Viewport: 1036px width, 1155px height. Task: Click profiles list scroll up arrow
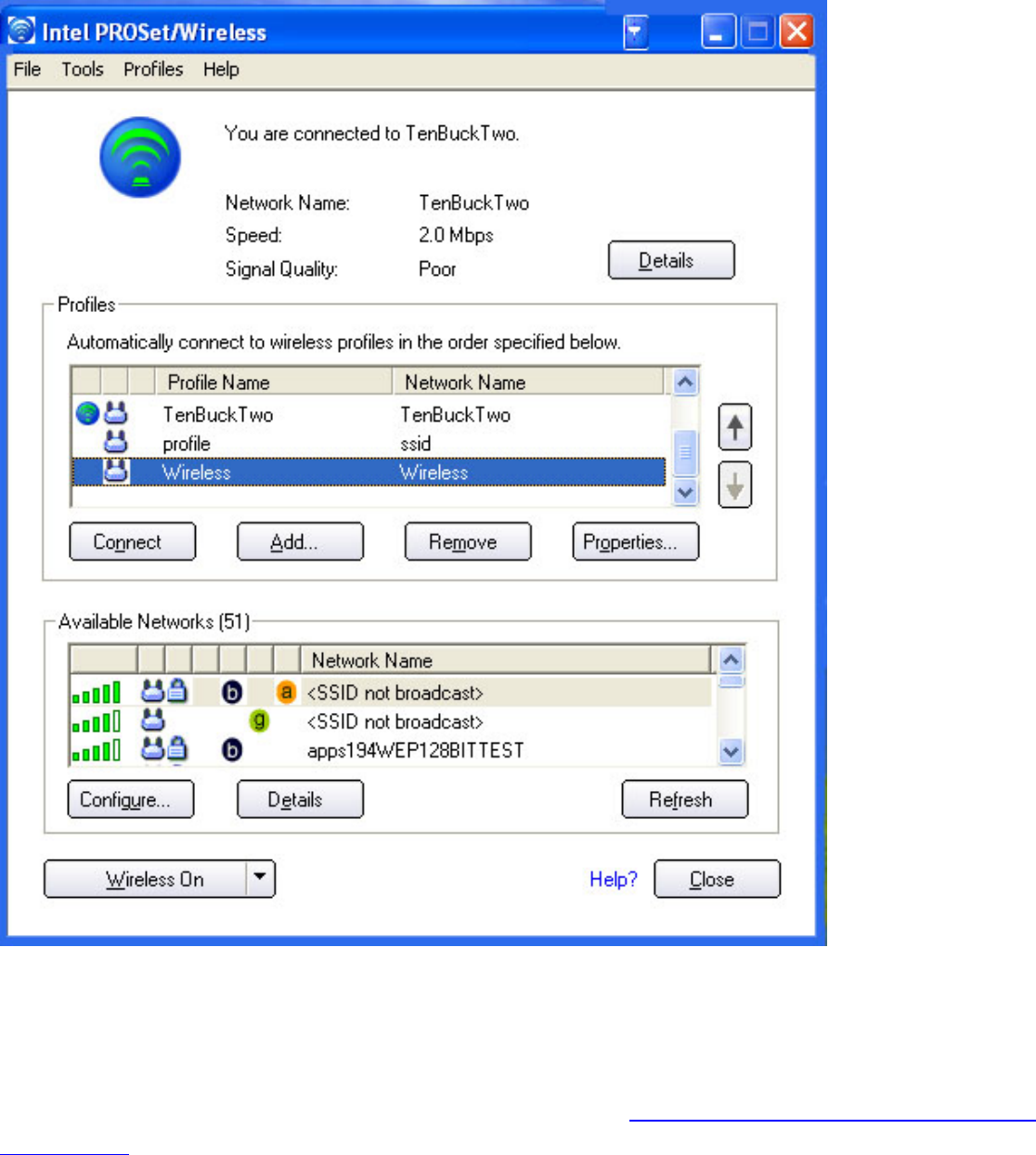pyautogui.click(x=685, y=382)
